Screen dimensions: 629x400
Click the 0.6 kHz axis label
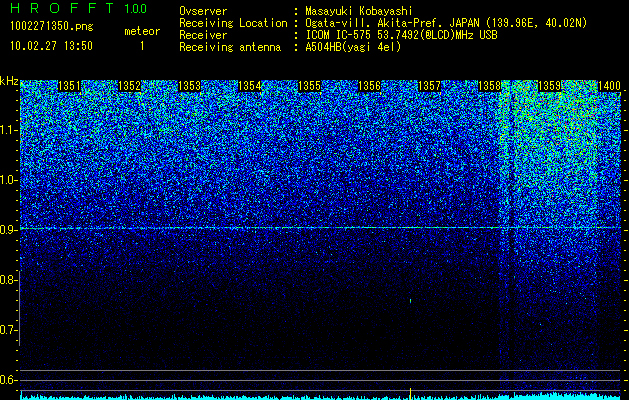point(8,380)
